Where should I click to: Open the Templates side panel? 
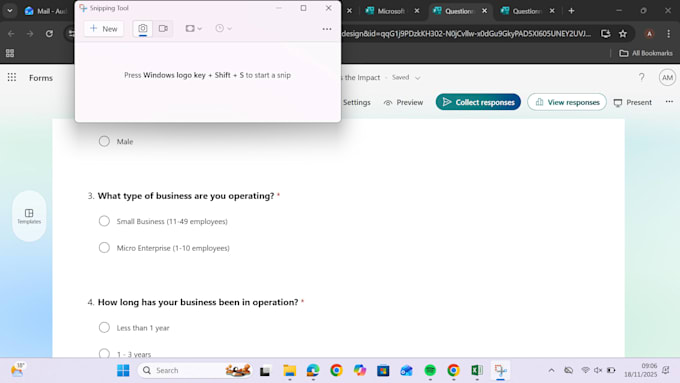tap(29, 216)
